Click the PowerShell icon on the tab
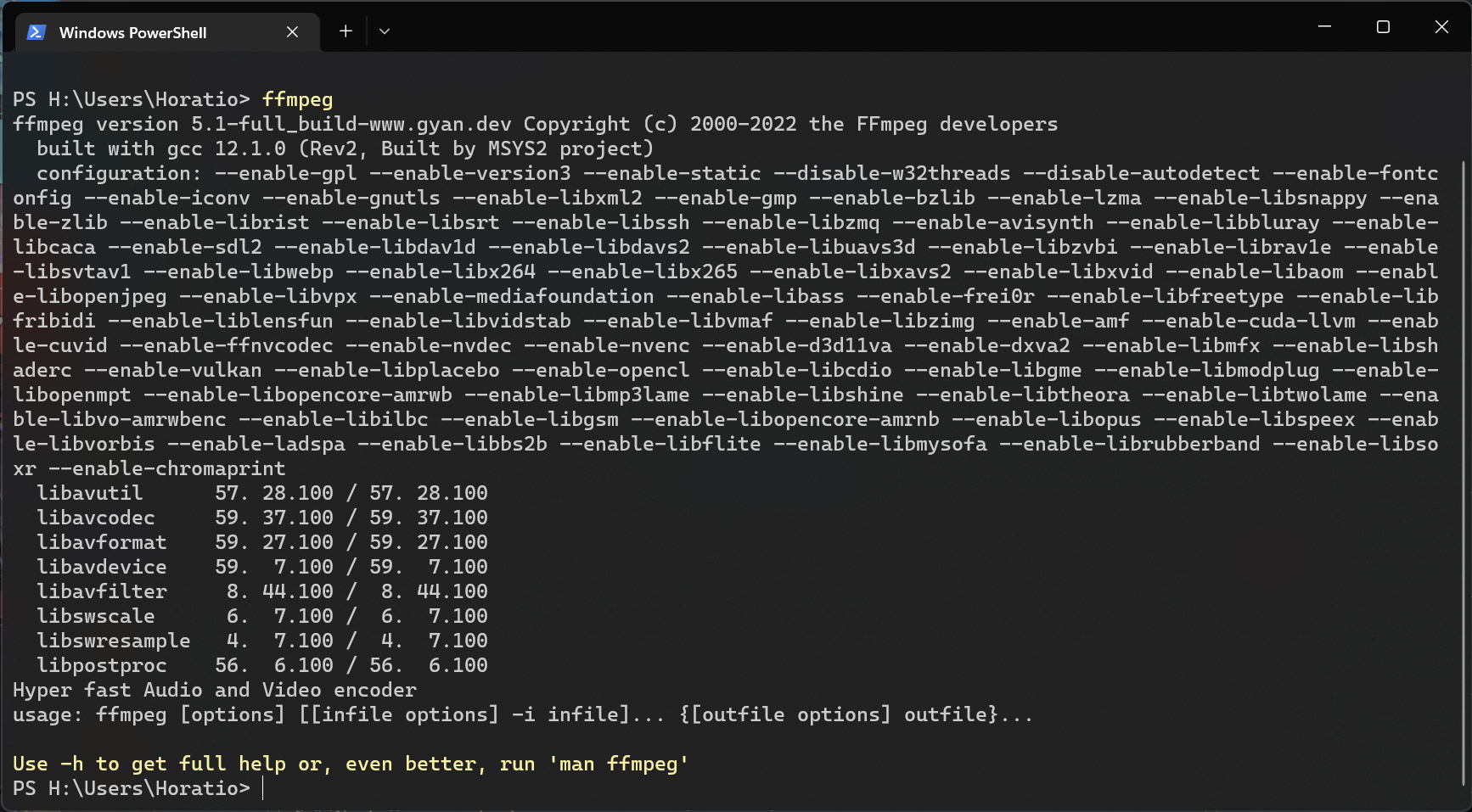The width and height of the screenshot is (1472, 812). point(36,32)
